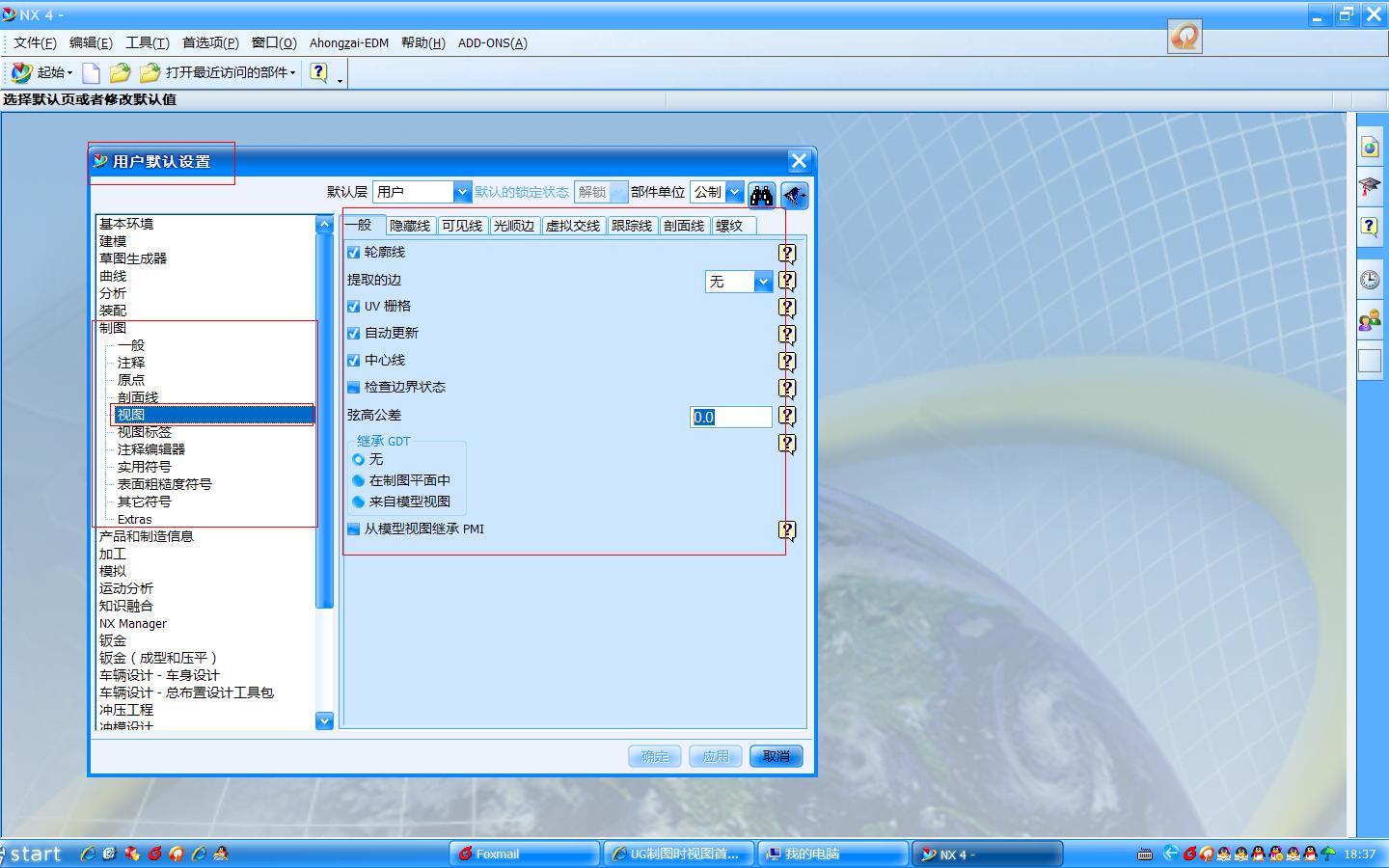Select 视图标签 in the category tree
Screen dimensions: 1389x868
[145, 432]
